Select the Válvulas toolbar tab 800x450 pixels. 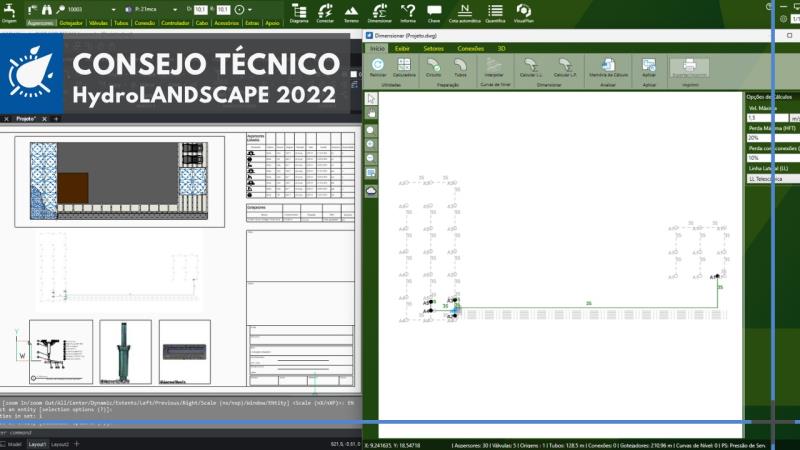98,23
